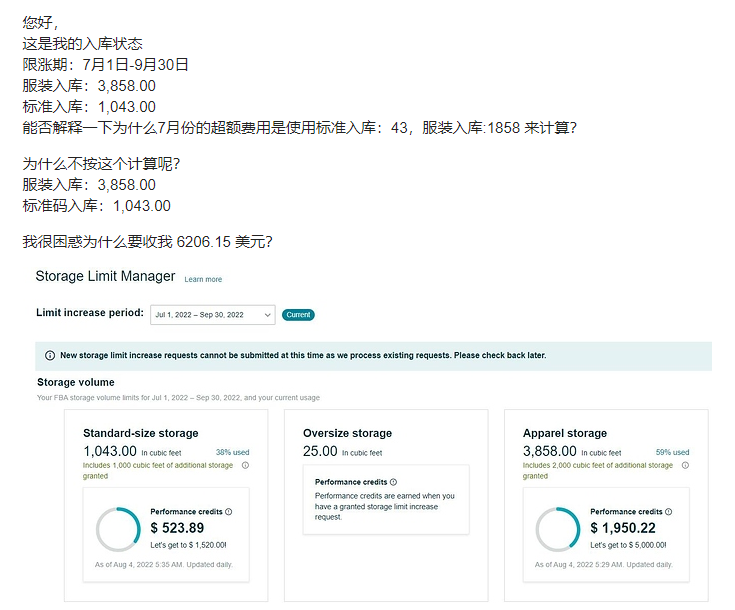Image resolution: width=735 pixels, height=610 pixels.
Task: Click the 59% used label
Action: click(673, 452)
